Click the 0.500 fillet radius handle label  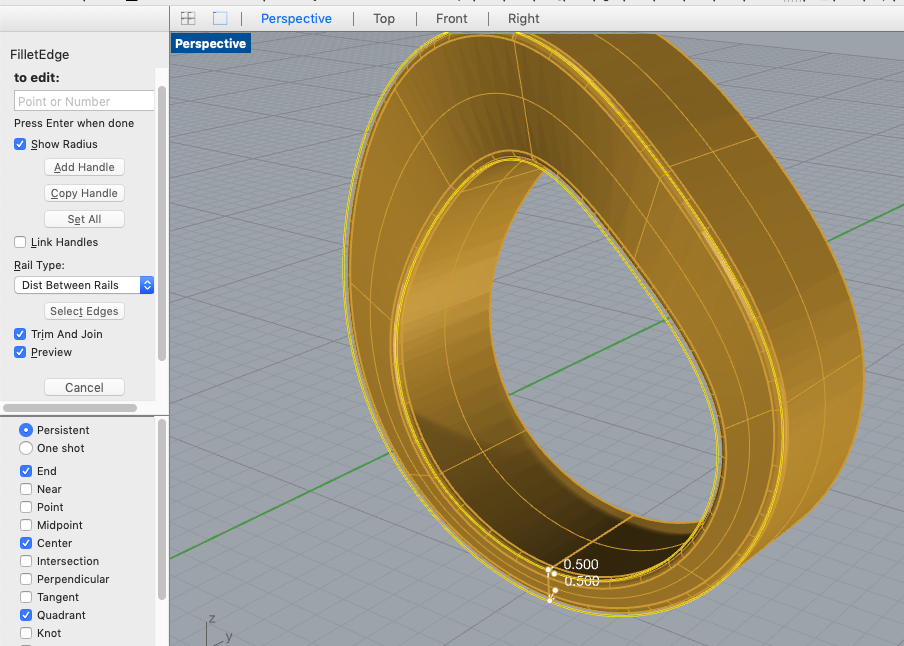pos(581,565)
